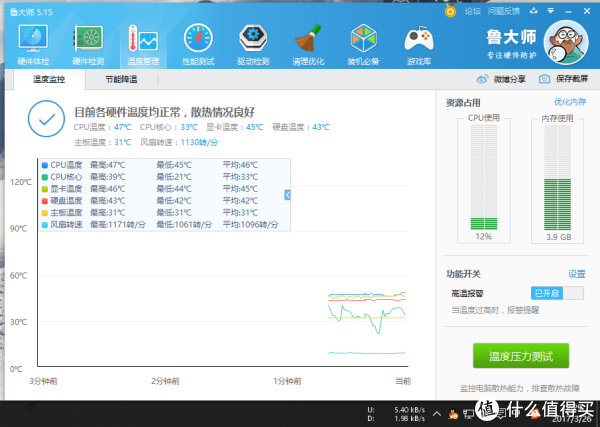Expand hidden system tray icons arrow
Screen dimensions: 600x427
click(x=437, y=414)
